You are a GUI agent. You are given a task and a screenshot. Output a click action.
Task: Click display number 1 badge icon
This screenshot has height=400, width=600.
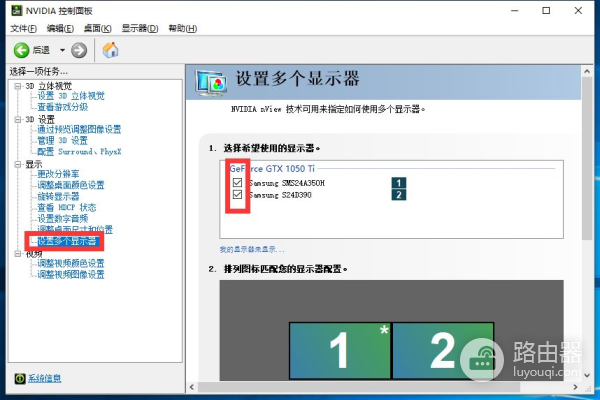[x=399, y=183]
